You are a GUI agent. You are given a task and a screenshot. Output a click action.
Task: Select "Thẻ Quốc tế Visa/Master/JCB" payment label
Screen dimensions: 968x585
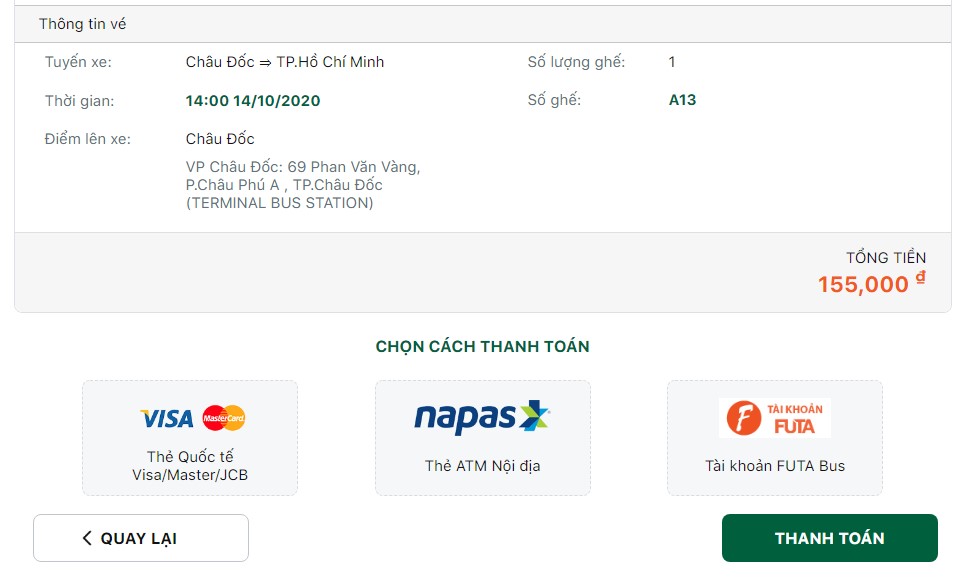[190, 466]
